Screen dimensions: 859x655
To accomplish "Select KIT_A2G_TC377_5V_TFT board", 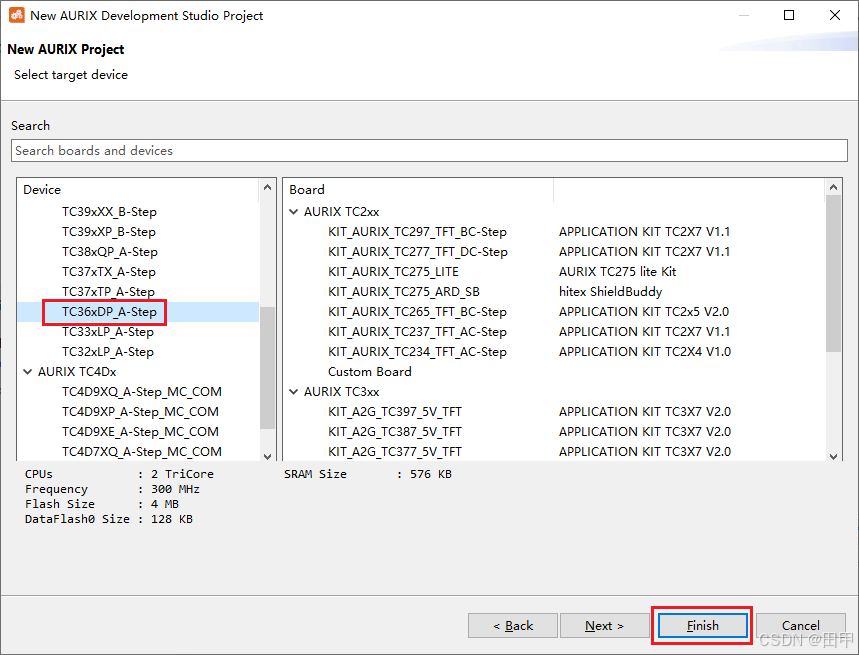I will point(394,452).
